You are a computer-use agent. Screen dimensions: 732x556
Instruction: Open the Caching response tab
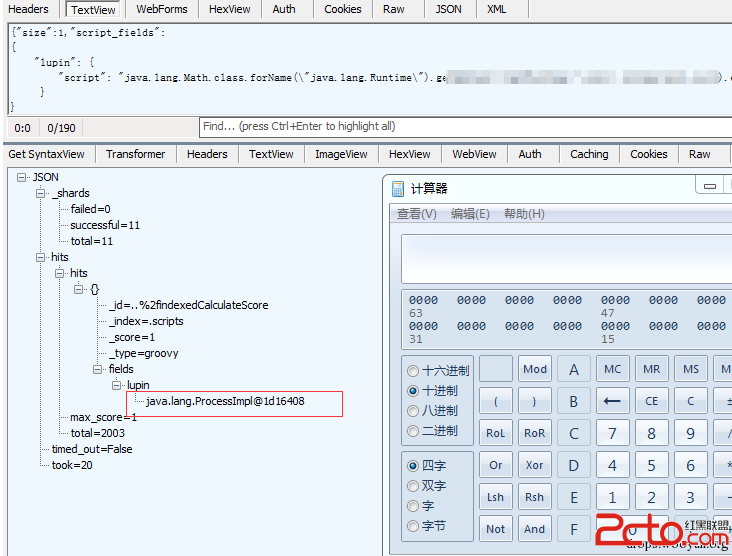click(x=589, y=154)
